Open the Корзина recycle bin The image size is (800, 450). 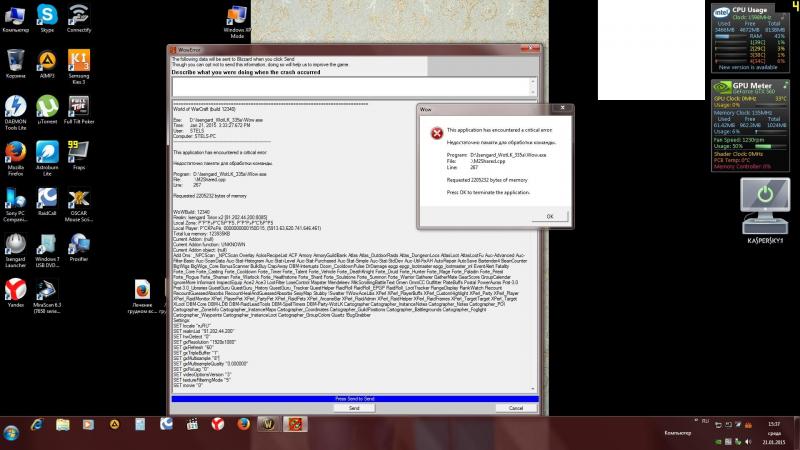15,64
